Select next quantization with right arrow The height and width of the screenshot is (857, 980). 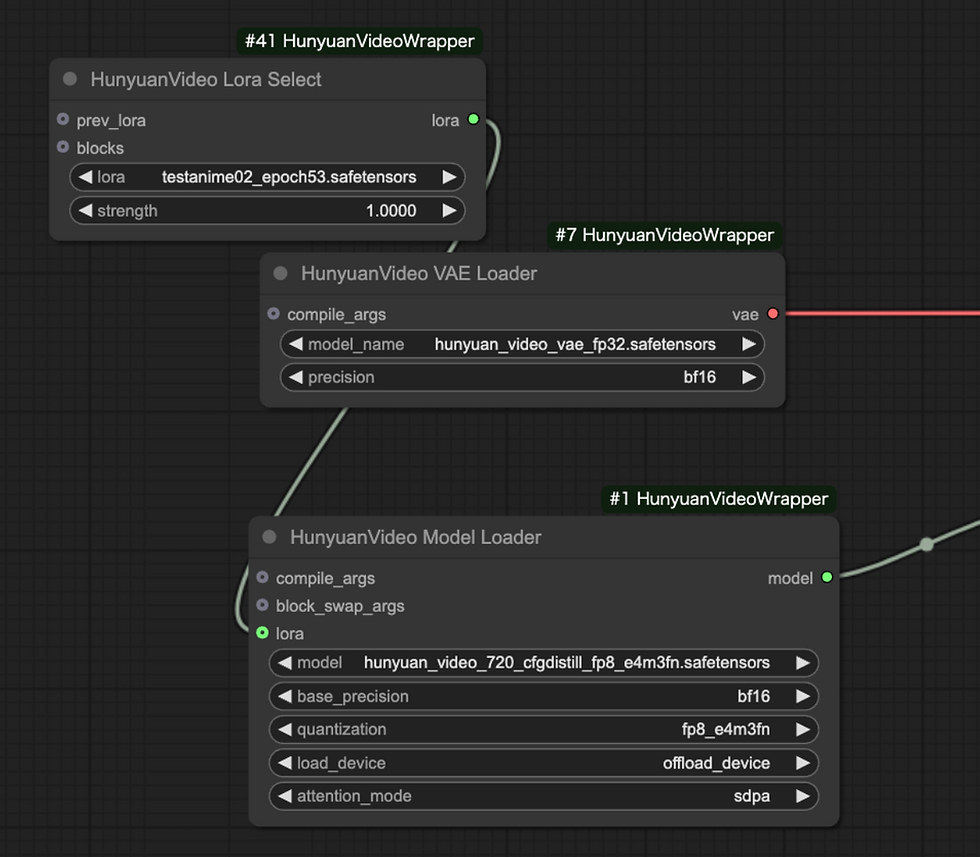point(802,729)
